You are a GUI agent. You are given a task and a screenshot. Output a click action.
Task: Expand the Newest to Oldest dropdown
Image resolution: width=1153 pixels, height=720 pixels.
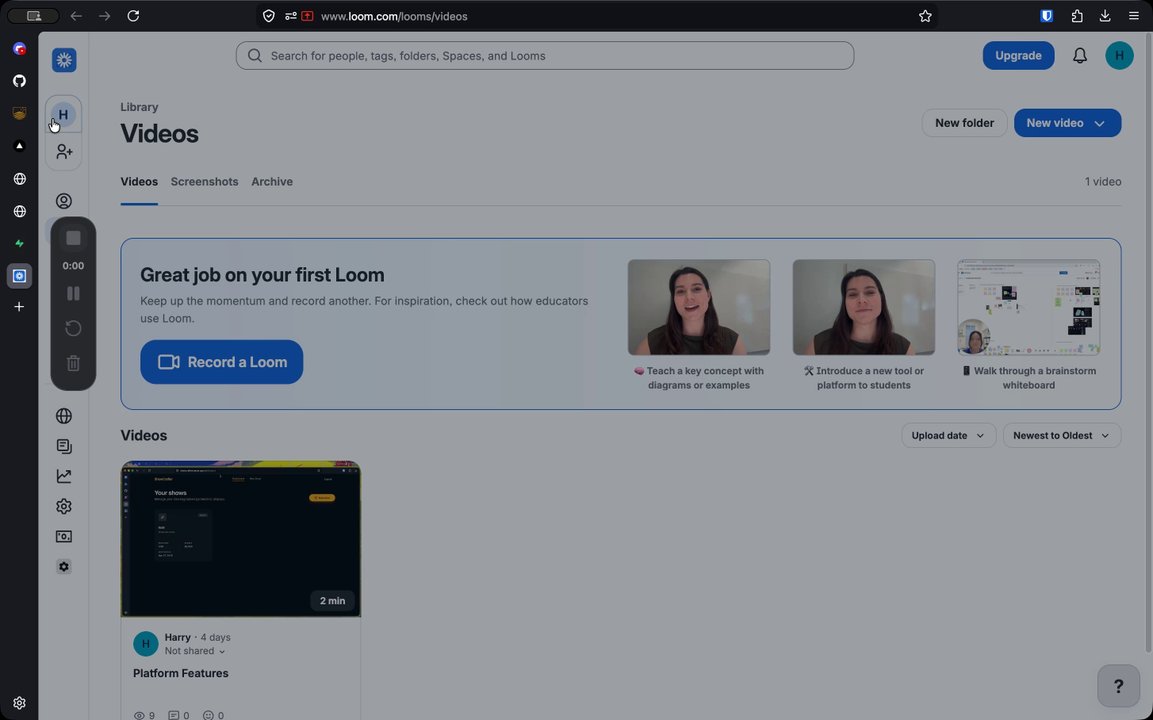tap(1061, 435)
